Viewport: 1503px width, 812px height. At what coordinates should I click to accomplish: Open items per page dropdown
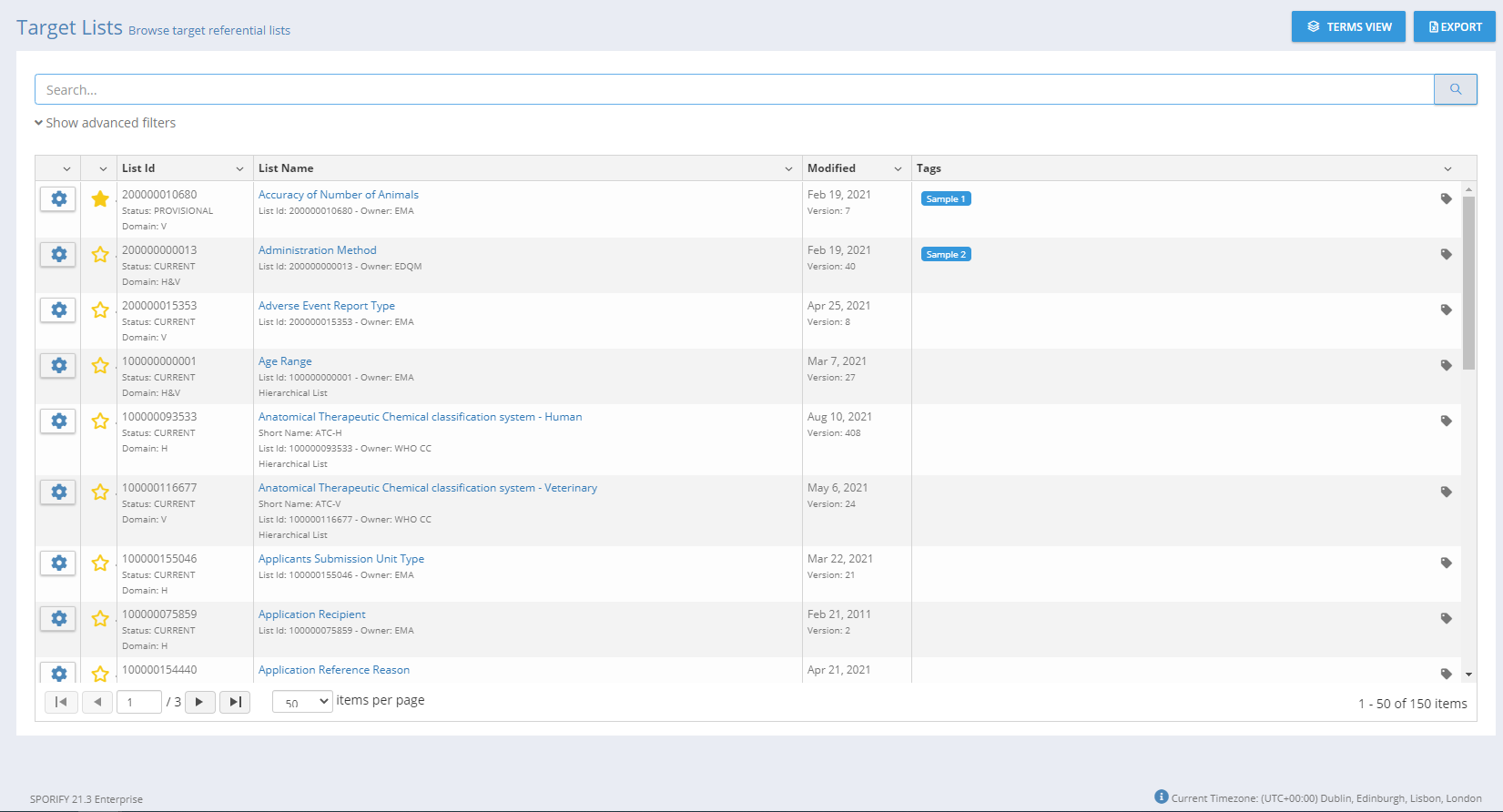(302, 702)
